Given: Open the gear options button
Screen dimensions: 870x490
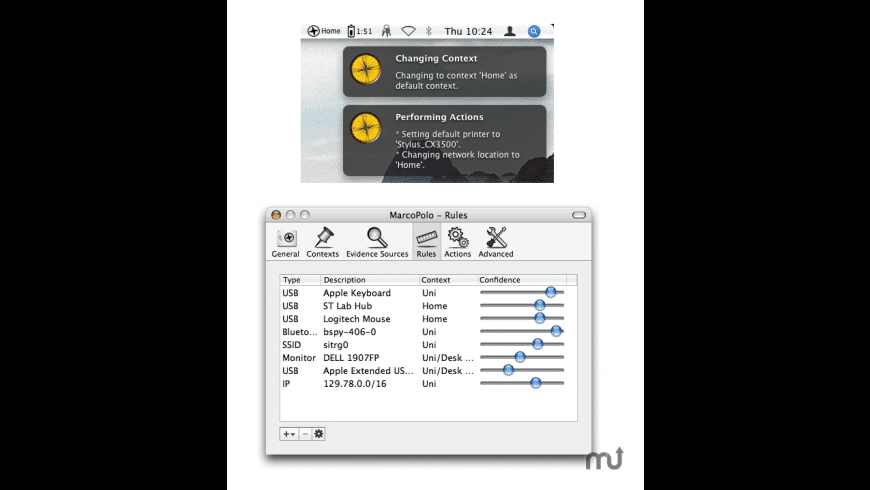Looking at the screenshot, I should pyautogui.click(x=318, y=434).
